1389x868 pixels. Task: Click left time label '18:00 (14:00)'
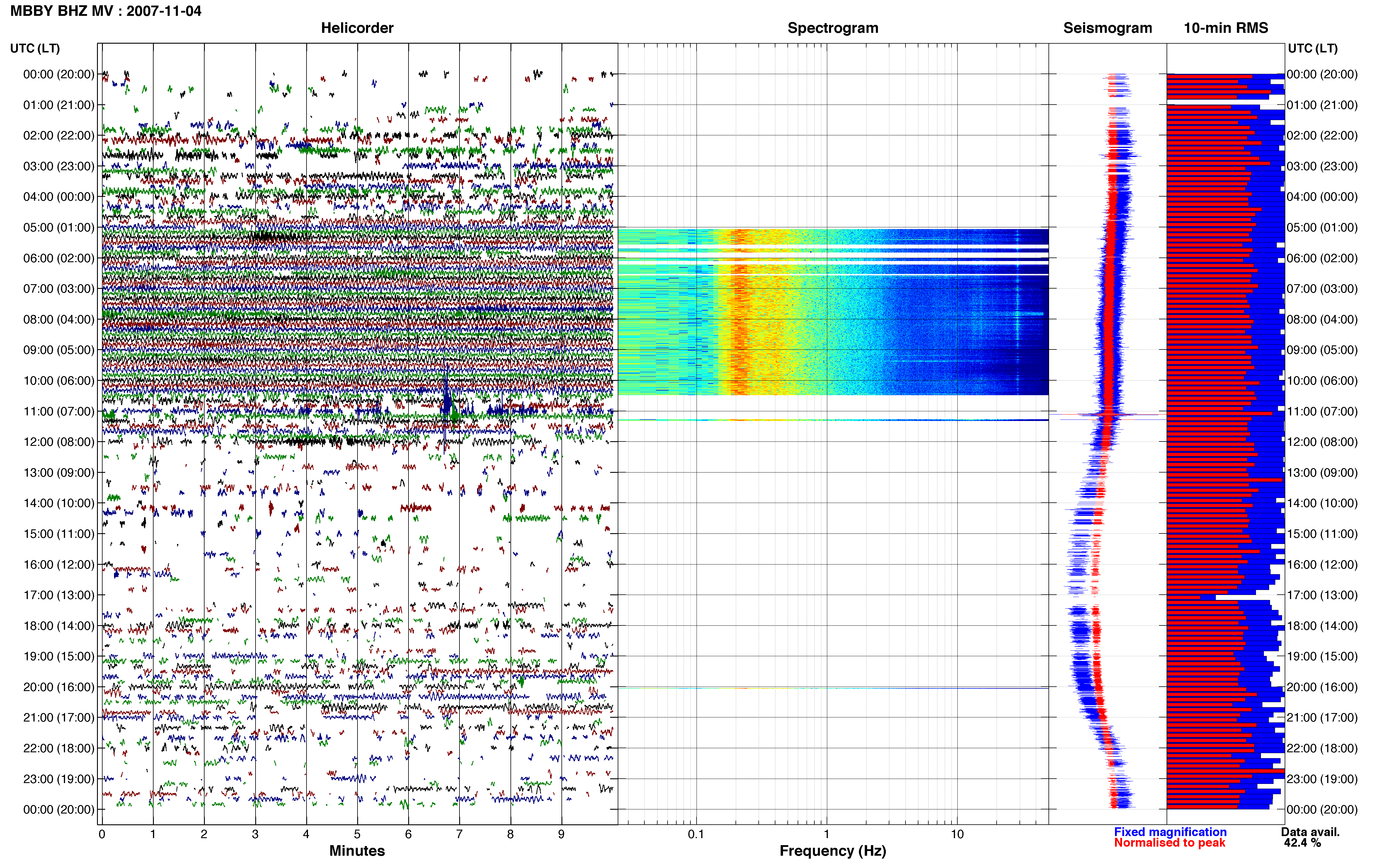point(59,626)
